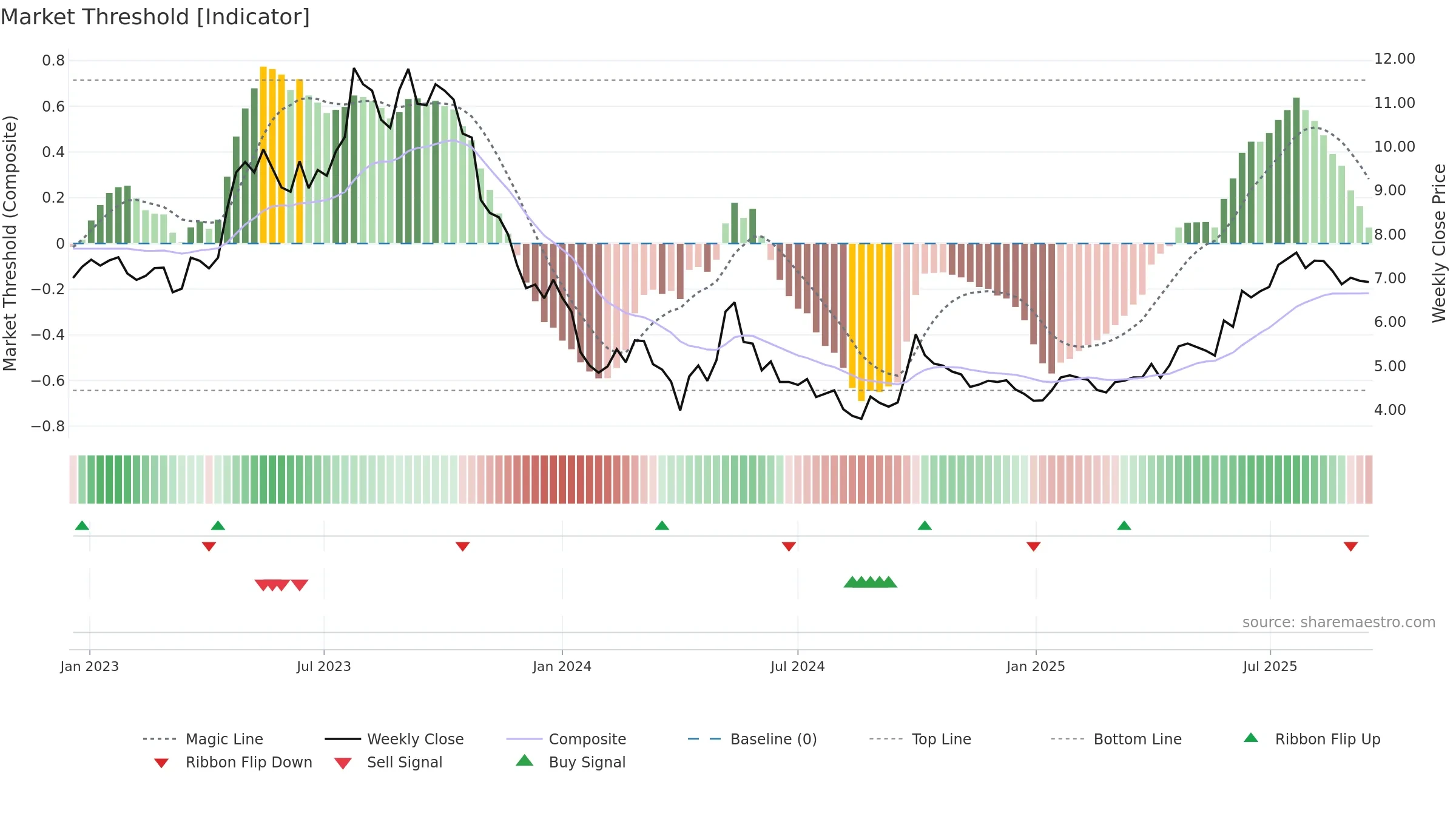Click the 4.00 right axis price label
Viewport: 1456px width, 819px height.
pos(1390,410)
